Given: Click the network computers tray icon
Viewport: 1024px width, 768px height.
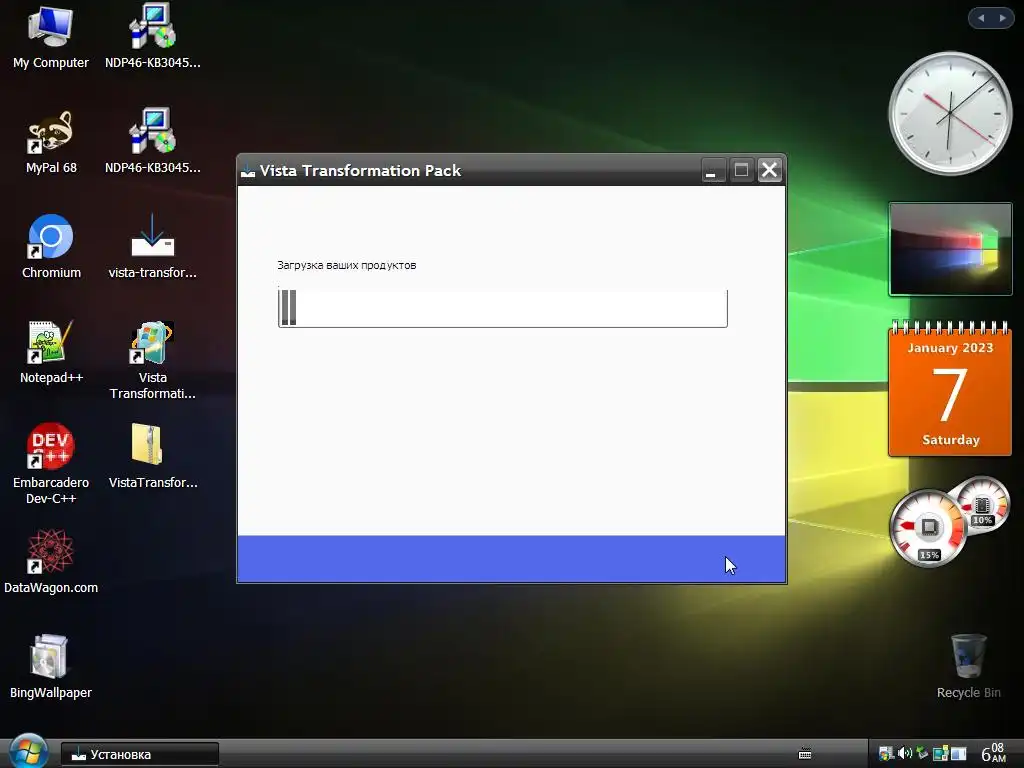Looking at the screenshot, I should [940, 754].
